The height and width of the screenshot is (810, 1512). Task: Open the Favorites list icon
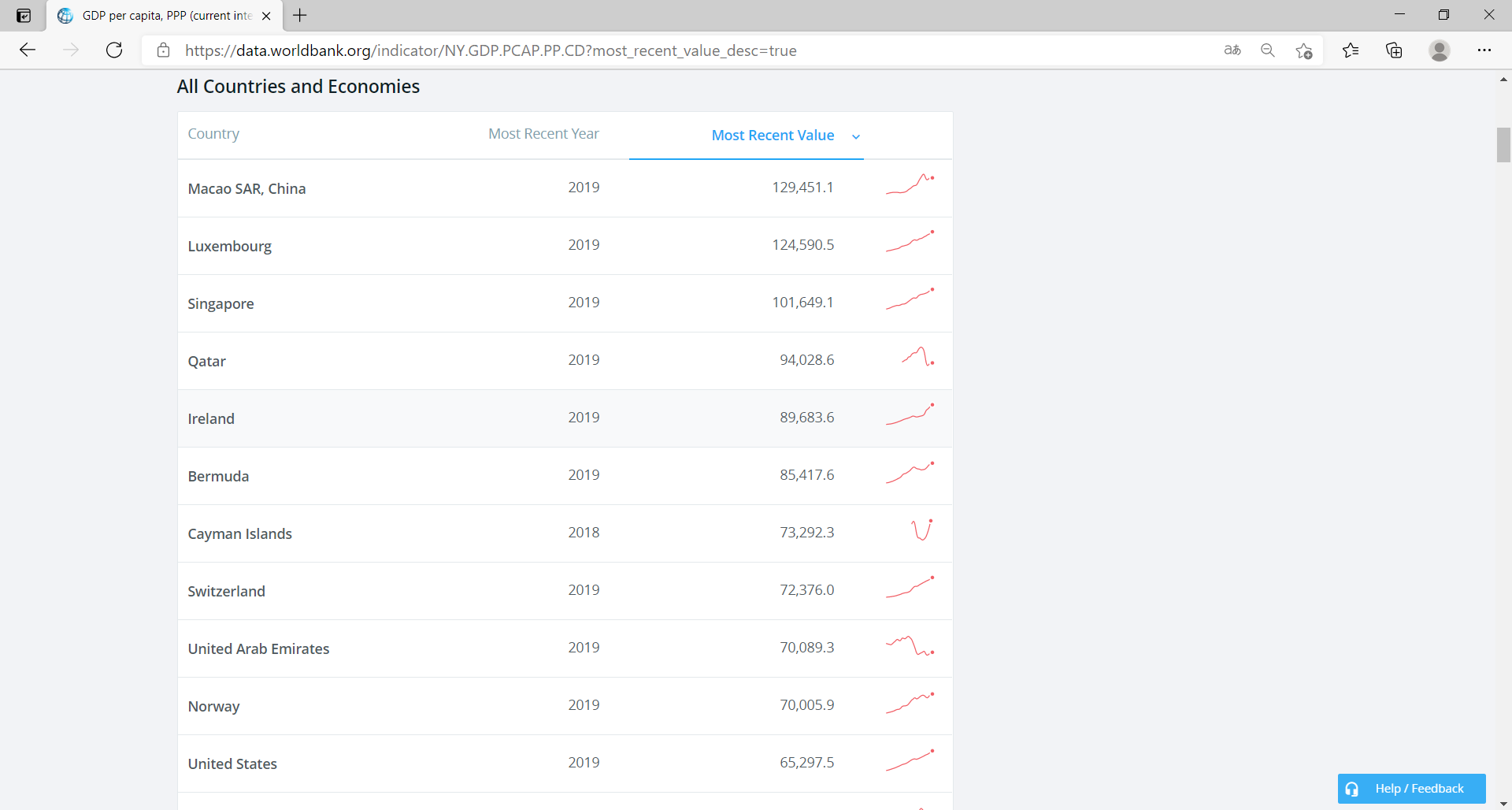[1351, 50]
